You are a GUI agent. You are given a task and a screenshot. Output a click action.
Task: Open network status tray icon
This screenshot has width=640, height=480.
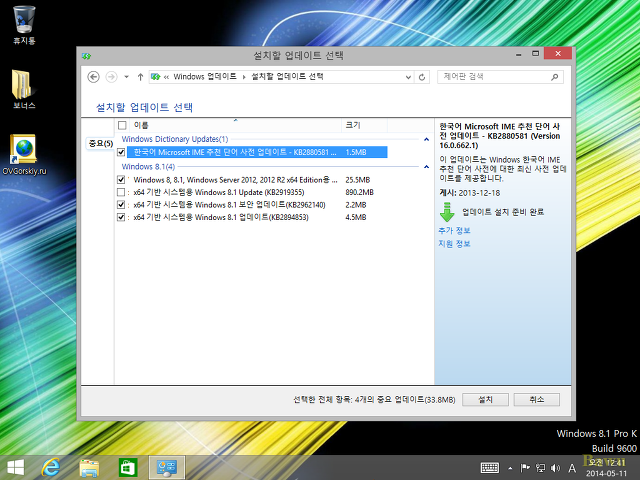pyautogui.click(x=540, y=468)
